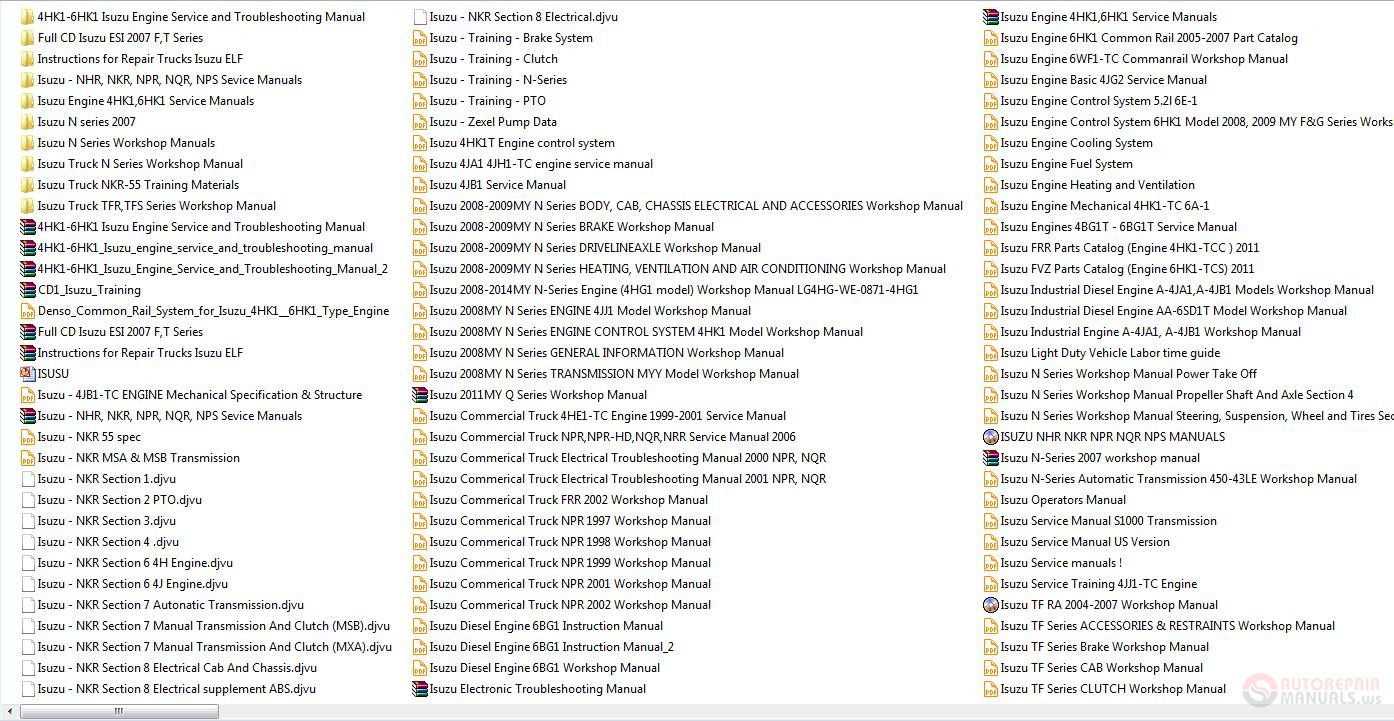Select Isuzu - Training - PTO
Image resolution: width=1394 pixels, height=721 pixels.
(x=488, y=101)
